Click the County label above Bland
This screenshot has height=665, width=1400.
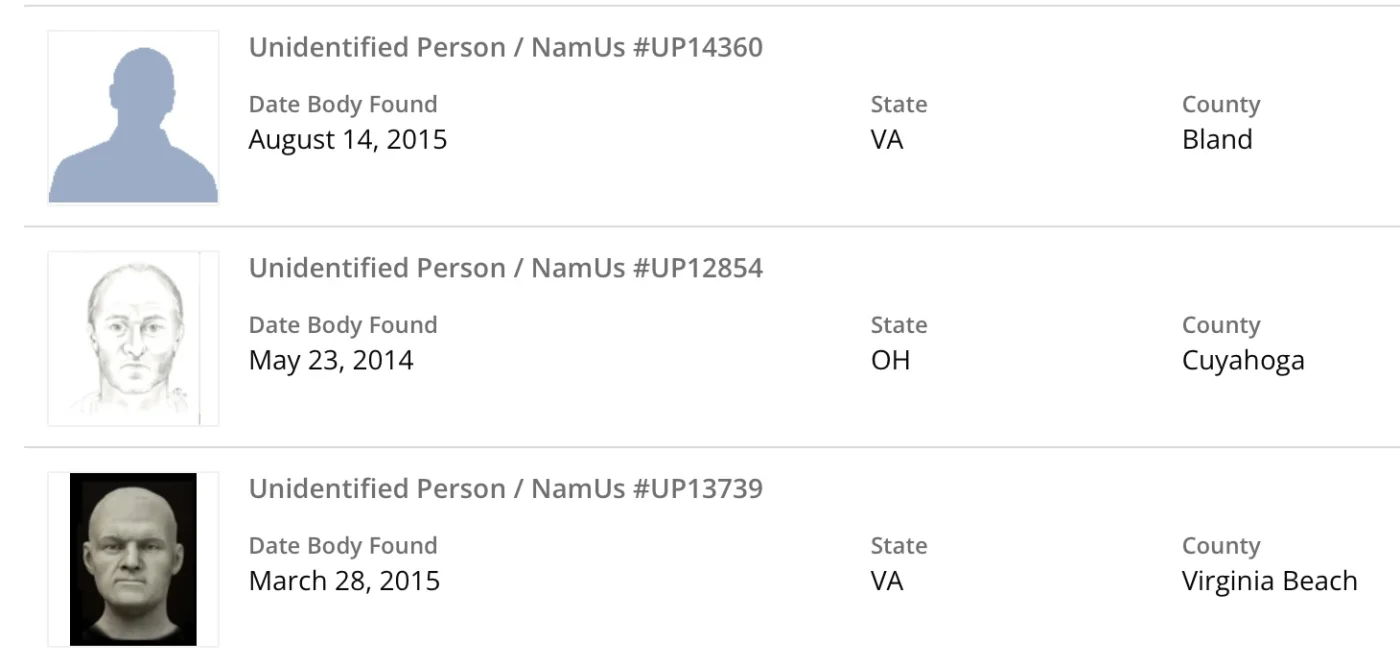pos(1221,104)
